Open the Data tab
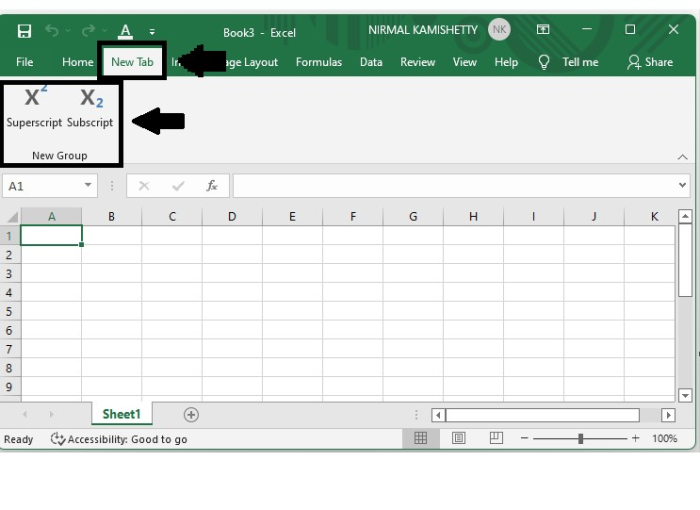 [371, 62]
